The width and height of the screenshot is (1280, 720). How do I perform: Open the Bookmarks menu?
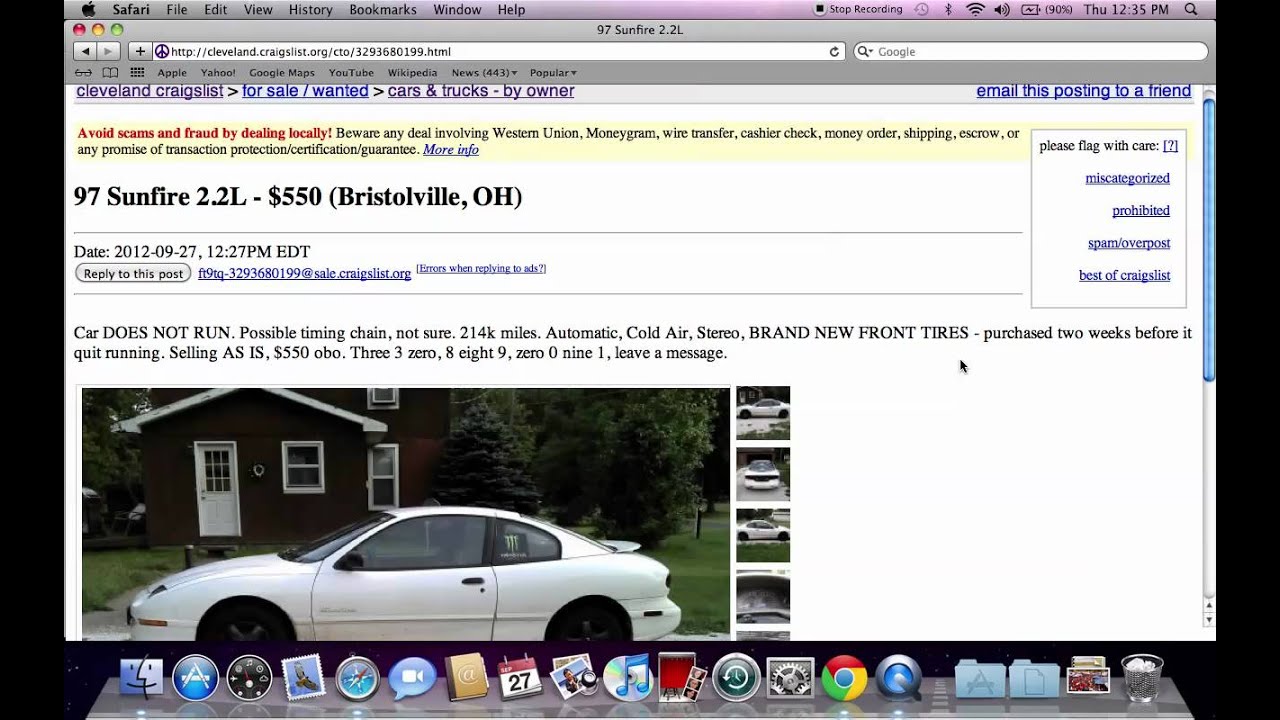point(383,9)
